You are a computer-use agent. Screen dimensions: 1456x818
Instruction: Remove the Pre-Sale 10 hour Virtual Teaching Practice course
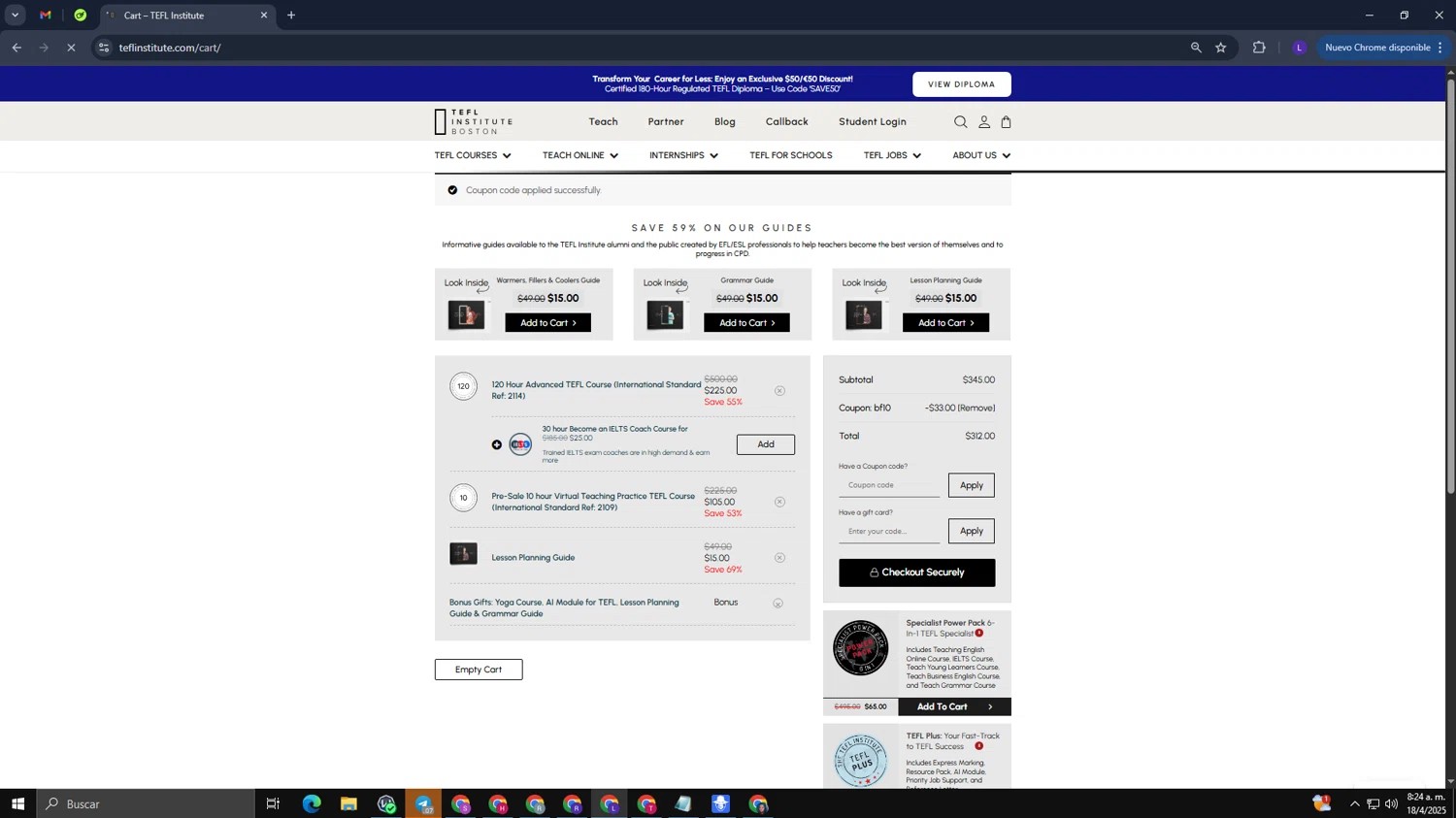click(x=779, y=503)
